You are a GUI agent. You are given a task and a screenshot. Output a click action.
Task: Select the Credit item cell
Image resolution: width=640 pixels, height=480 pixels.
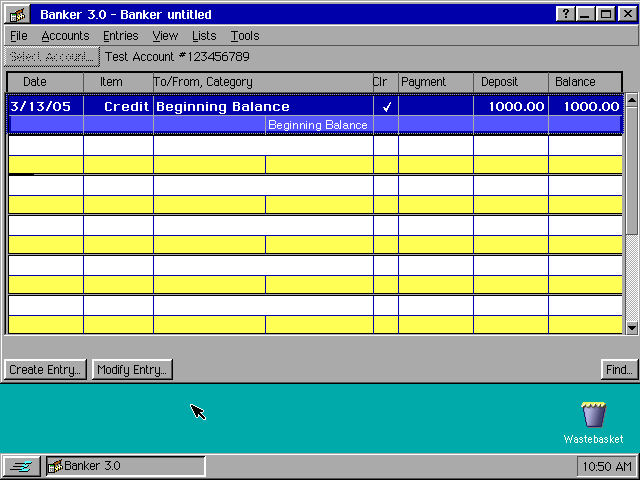(118, 107)
